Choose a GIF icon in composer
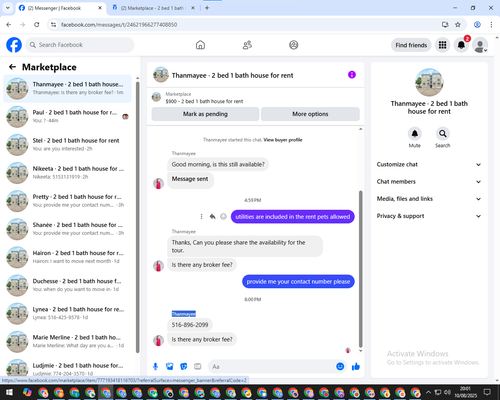This screenshot has width=500, height=400. (198, 367)
